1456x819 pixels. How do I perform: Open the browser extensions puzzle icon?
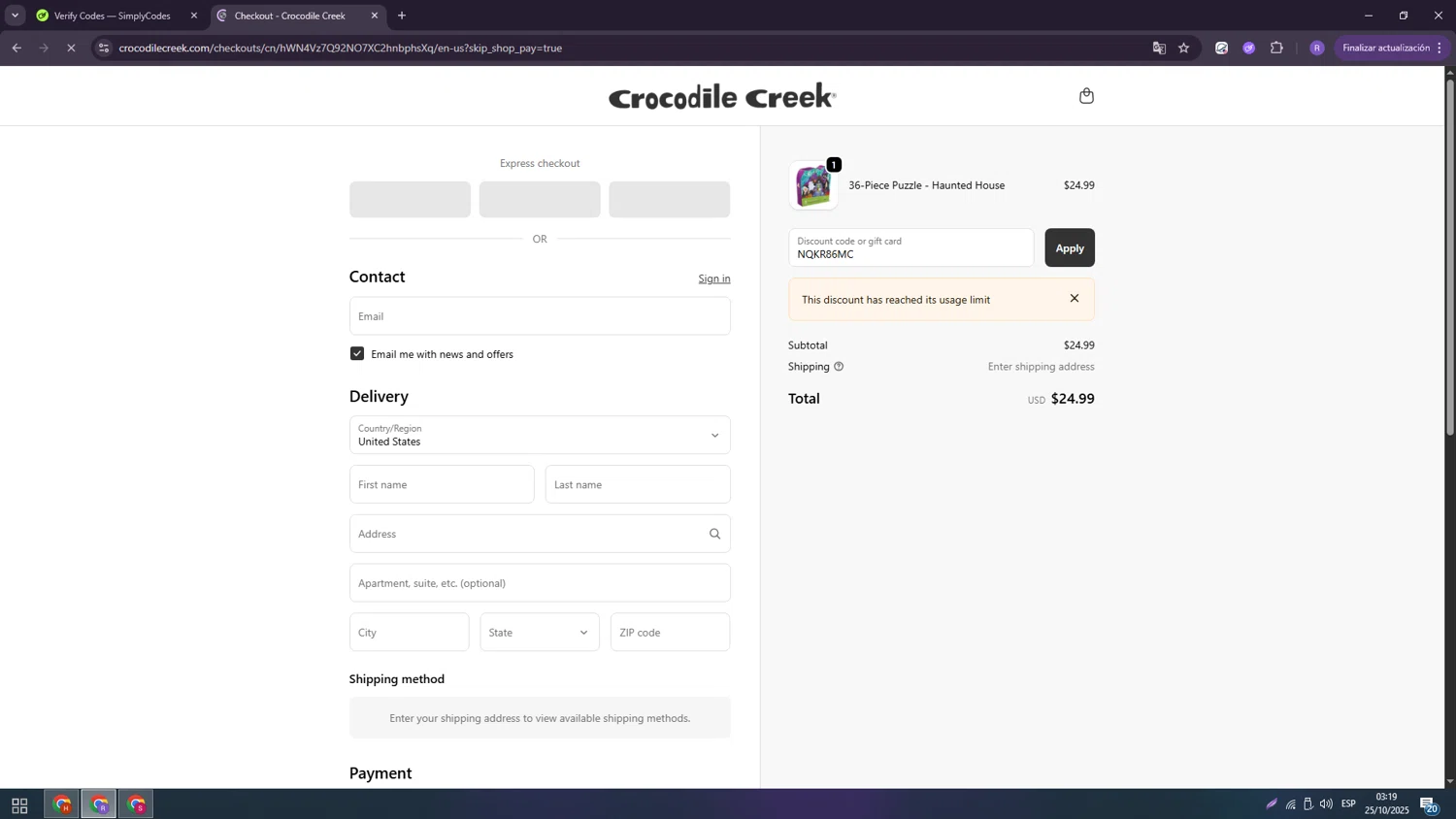tap(1276, 48)
